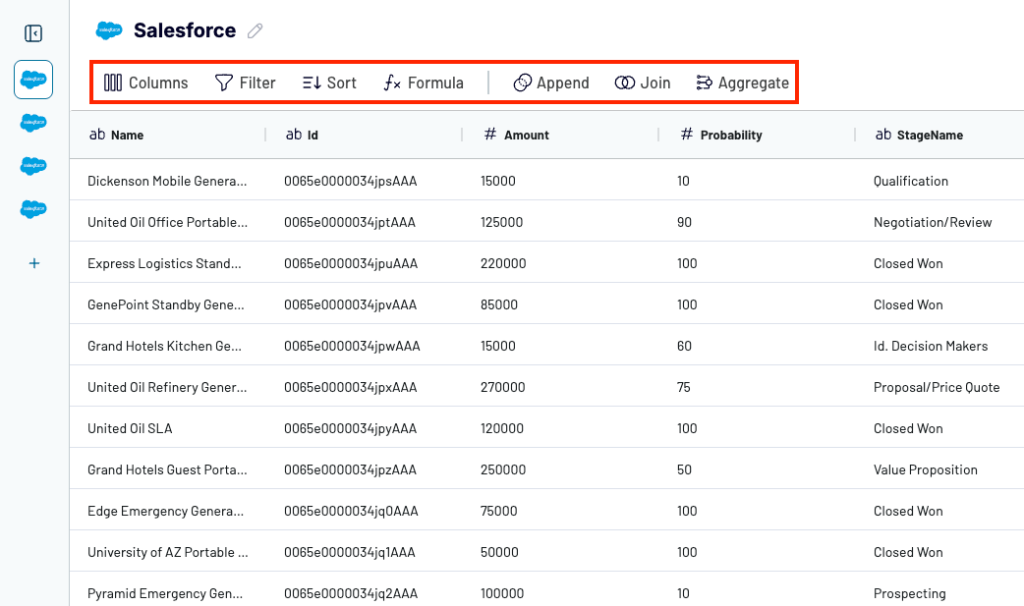Select the Edge Emergency Genera... cell
This screenshot has width=1024, height=606.
pyautogui.click(x=166, y=511)
